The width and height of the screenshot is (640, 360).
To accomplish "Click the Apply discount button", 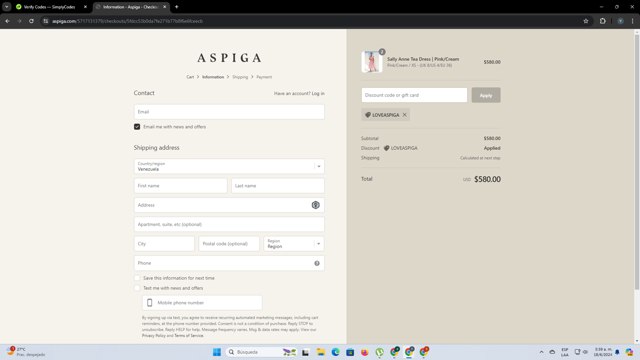I will pos(486,95).
